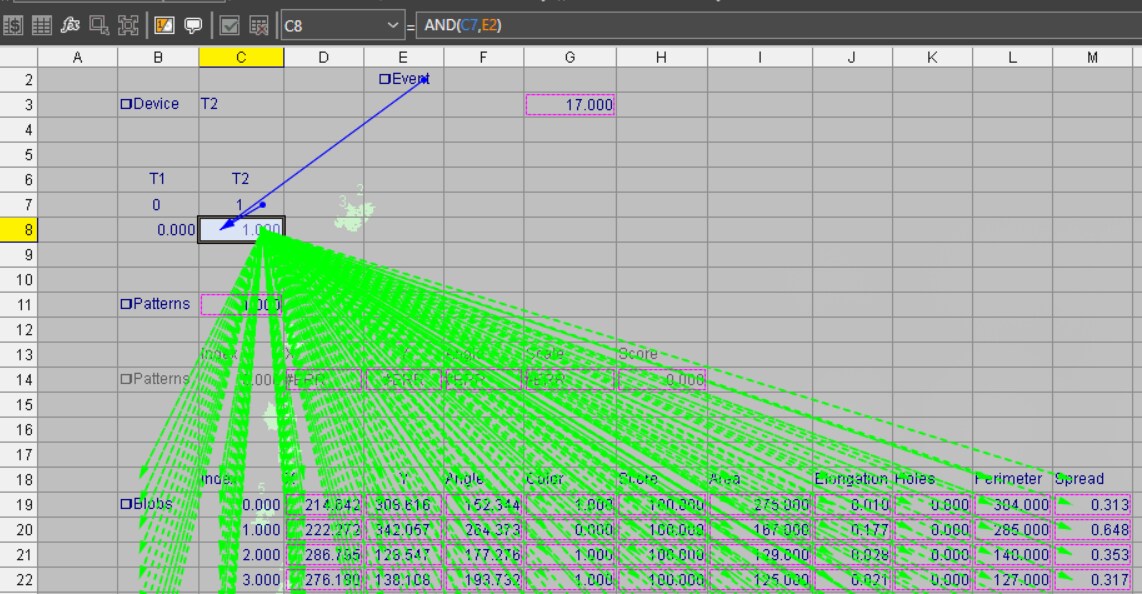Viewport: 1142px width, 594px height.
Task: Click the Perimeter header cell
Action: tap(1012, 479)
